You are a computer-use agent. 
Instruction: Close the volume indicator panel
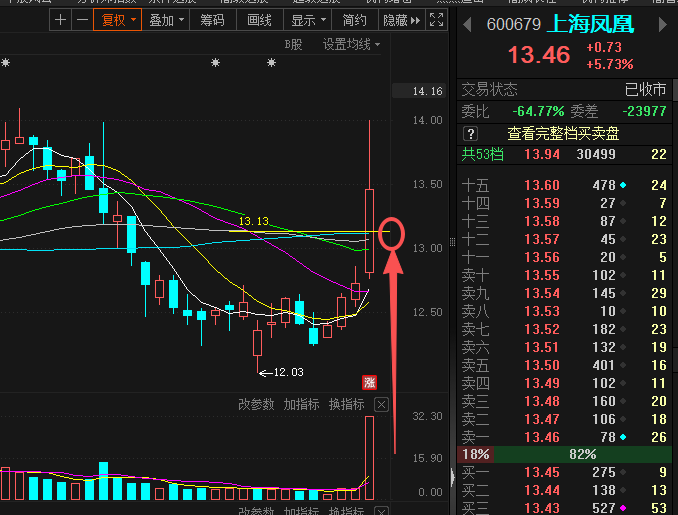pos(381,405)
